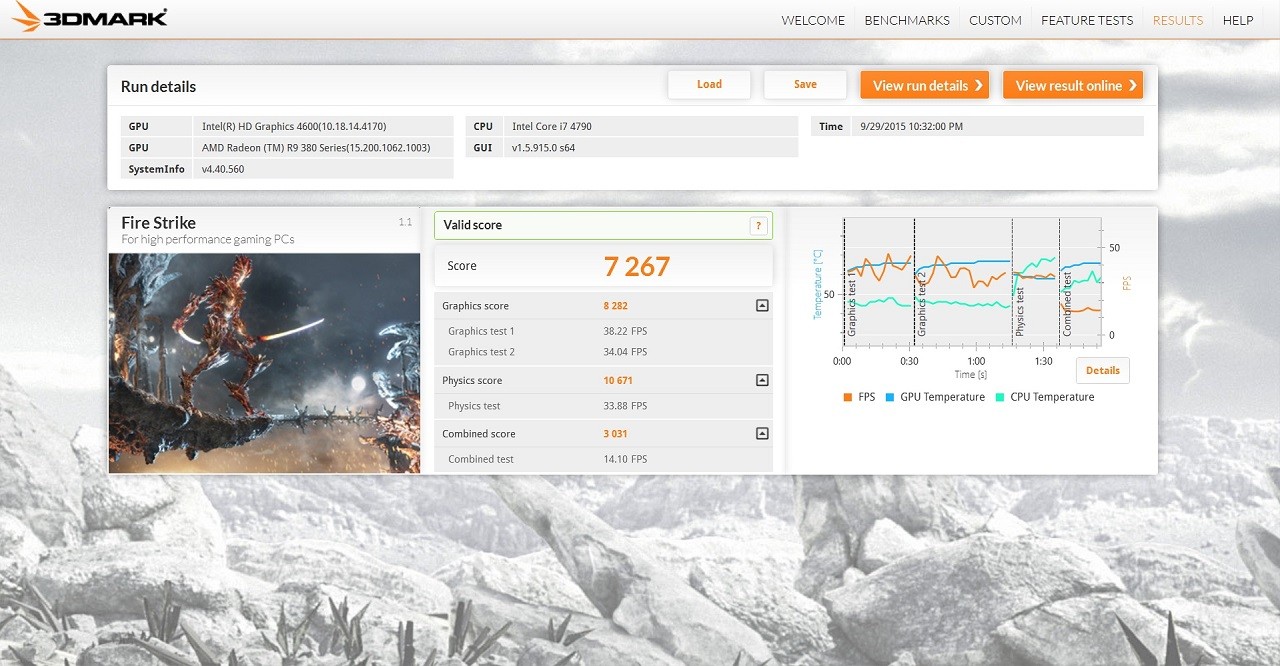This screenshot has width=1280, height=666.
Task: Open the chart Details button
Action: [1103, 371]
